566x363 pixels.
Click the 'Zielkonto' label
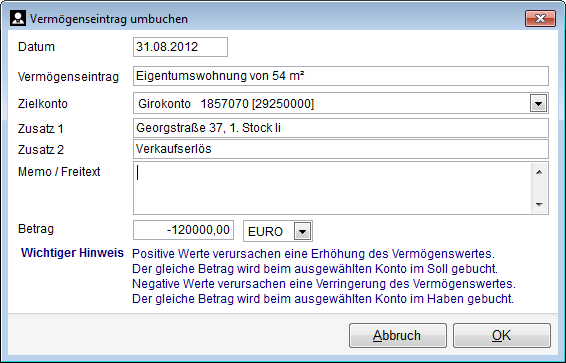pos(43,104)
